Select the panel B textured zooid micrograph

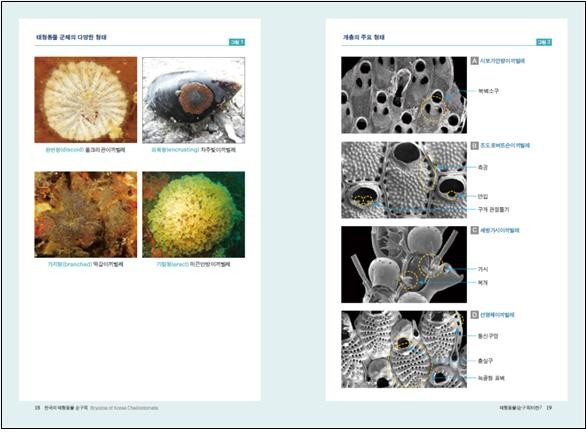coord(404,180)
